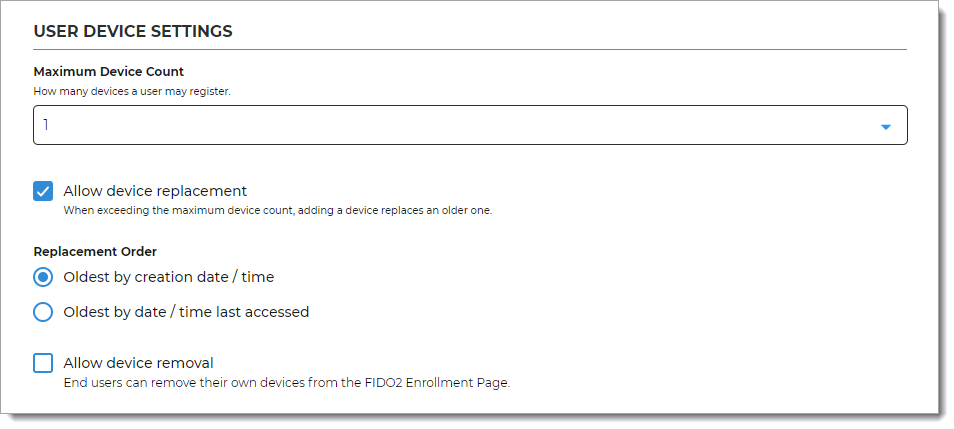Select the Oldest by creation date radio button
This screenshot has width=954, height=429.
(x=43, y=277)
